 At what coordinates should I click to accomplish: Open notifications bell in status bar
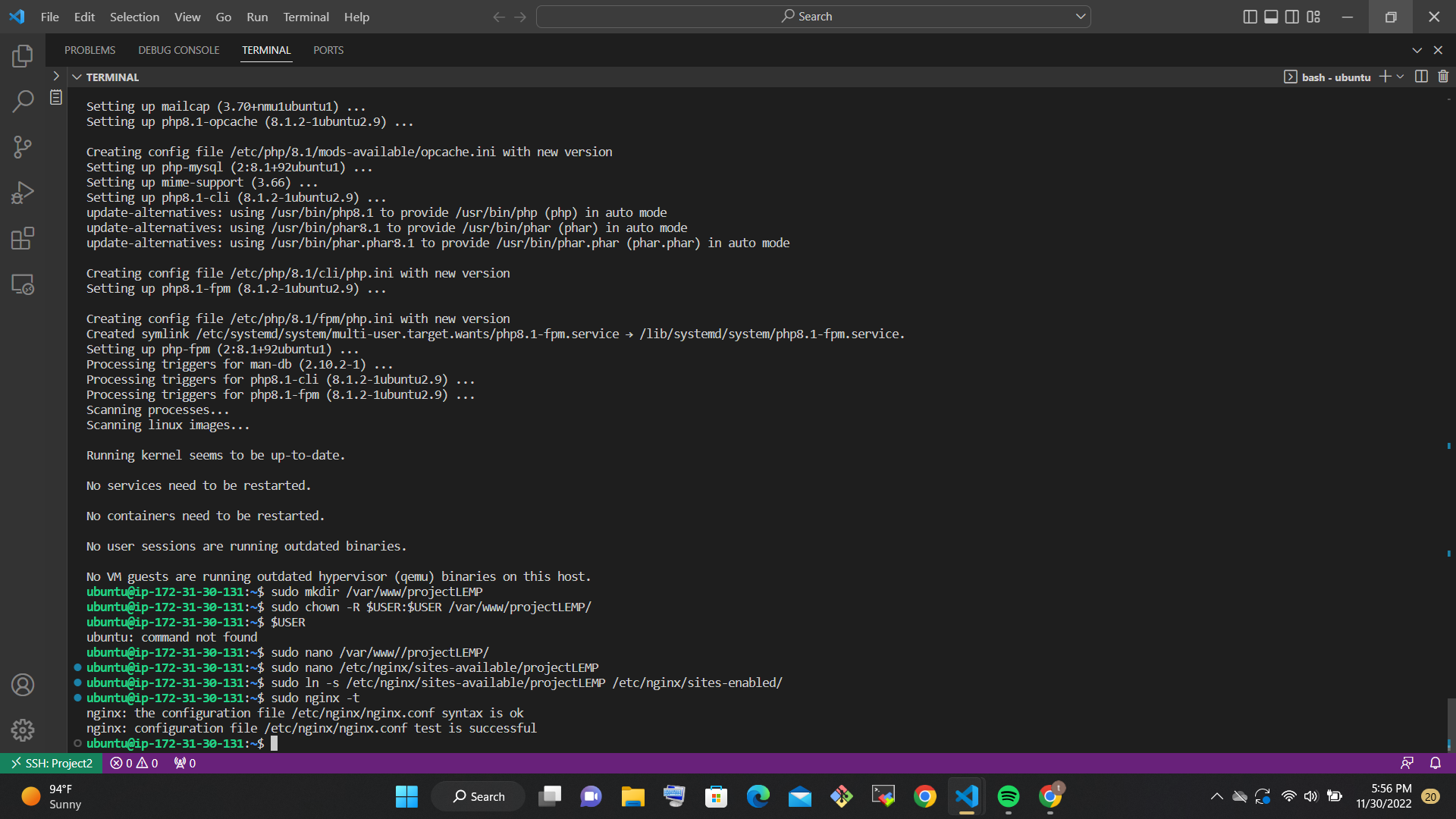coord(1436,763)
